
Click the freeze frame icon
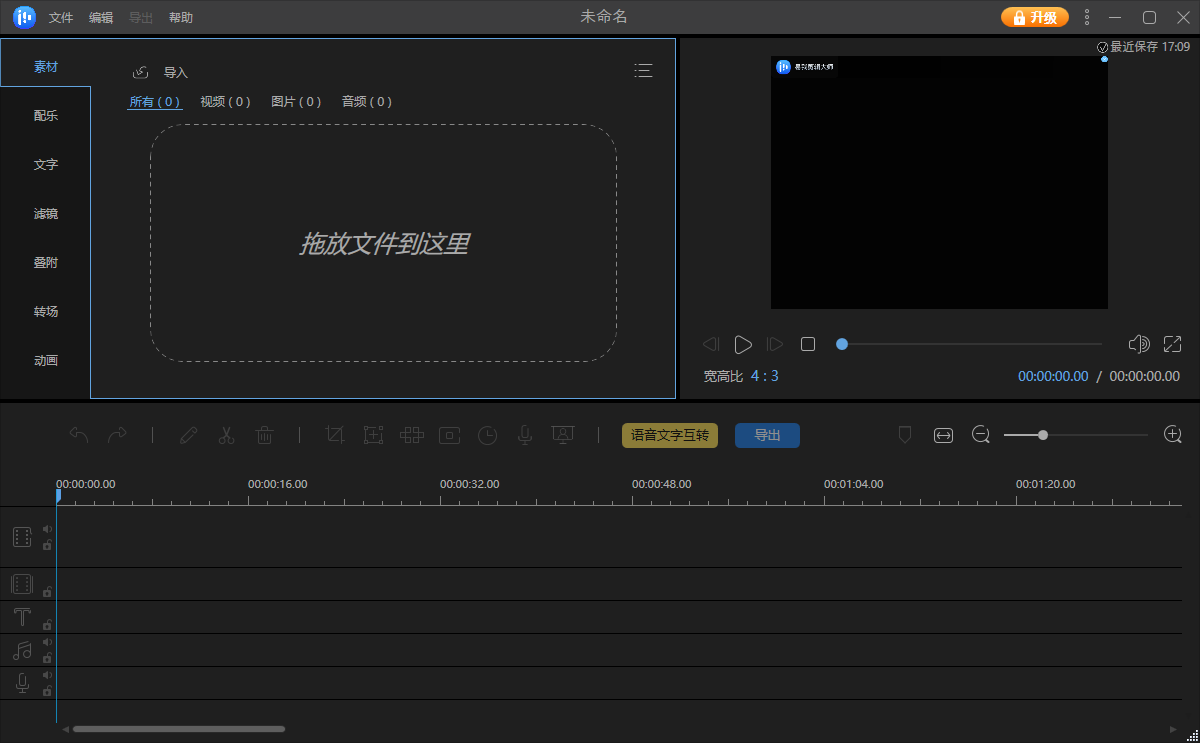click(x=449, y=435)
